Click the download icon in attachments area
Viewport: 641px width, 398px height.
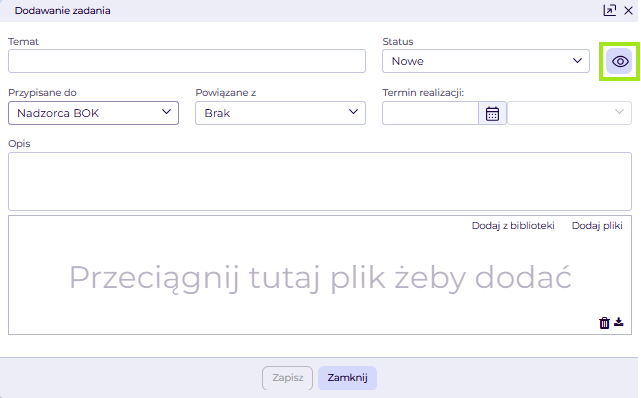tap(619, 322)
